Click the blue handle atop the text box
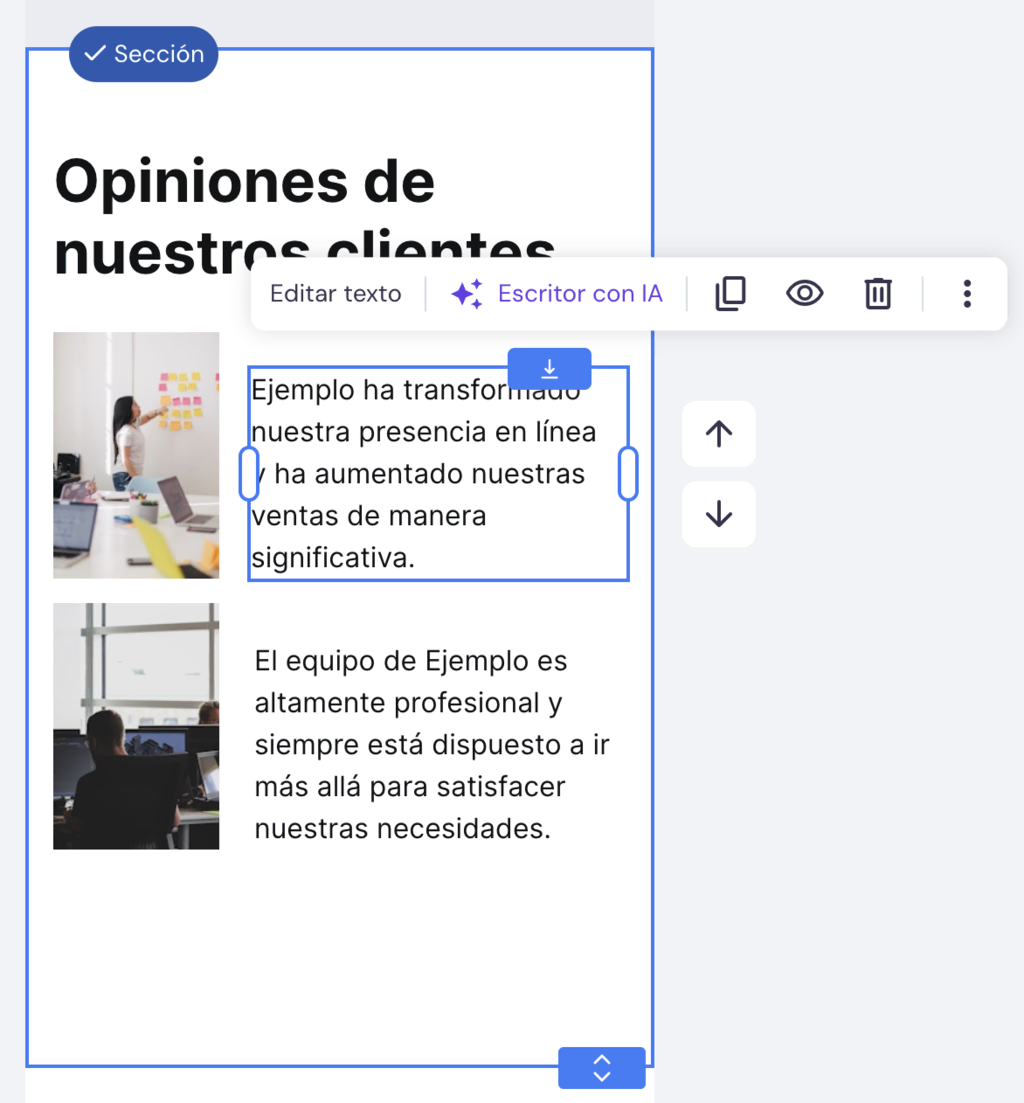The height and width of the screenshot is (1103, 1024). point(549,369)
